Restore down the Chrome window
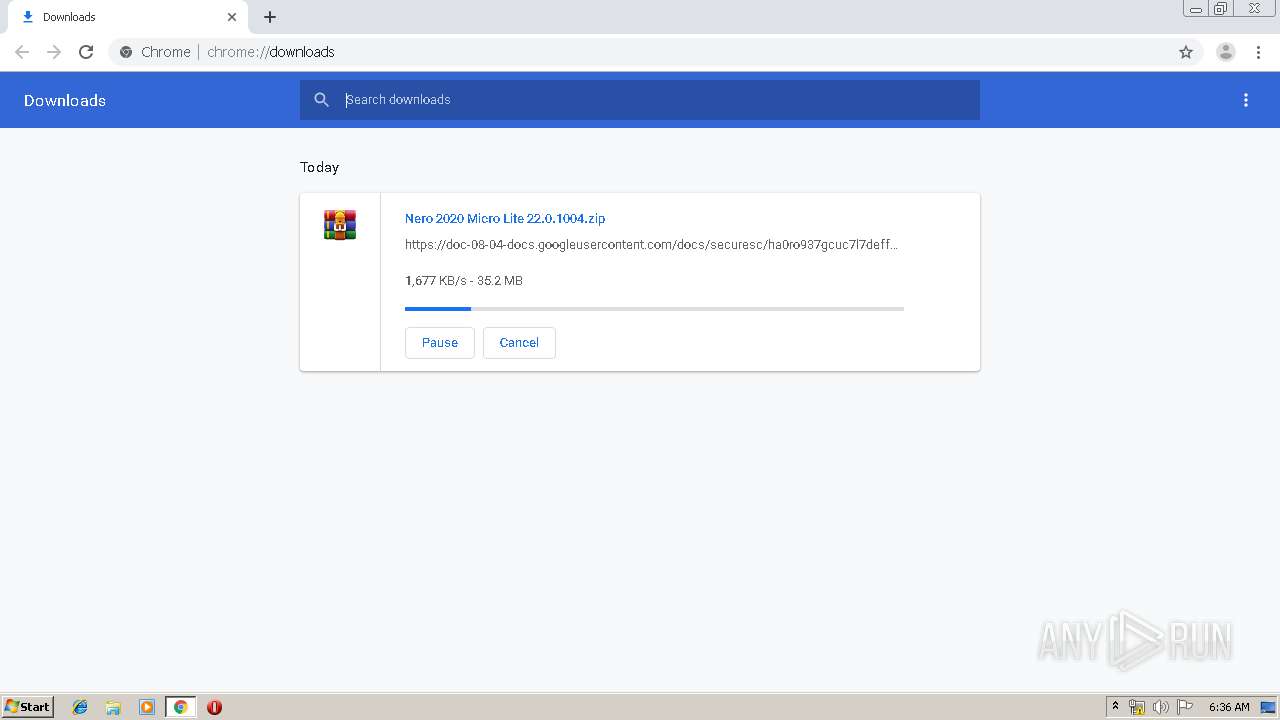Screen dimensions: 1280x720 [x=1221, y=9]
